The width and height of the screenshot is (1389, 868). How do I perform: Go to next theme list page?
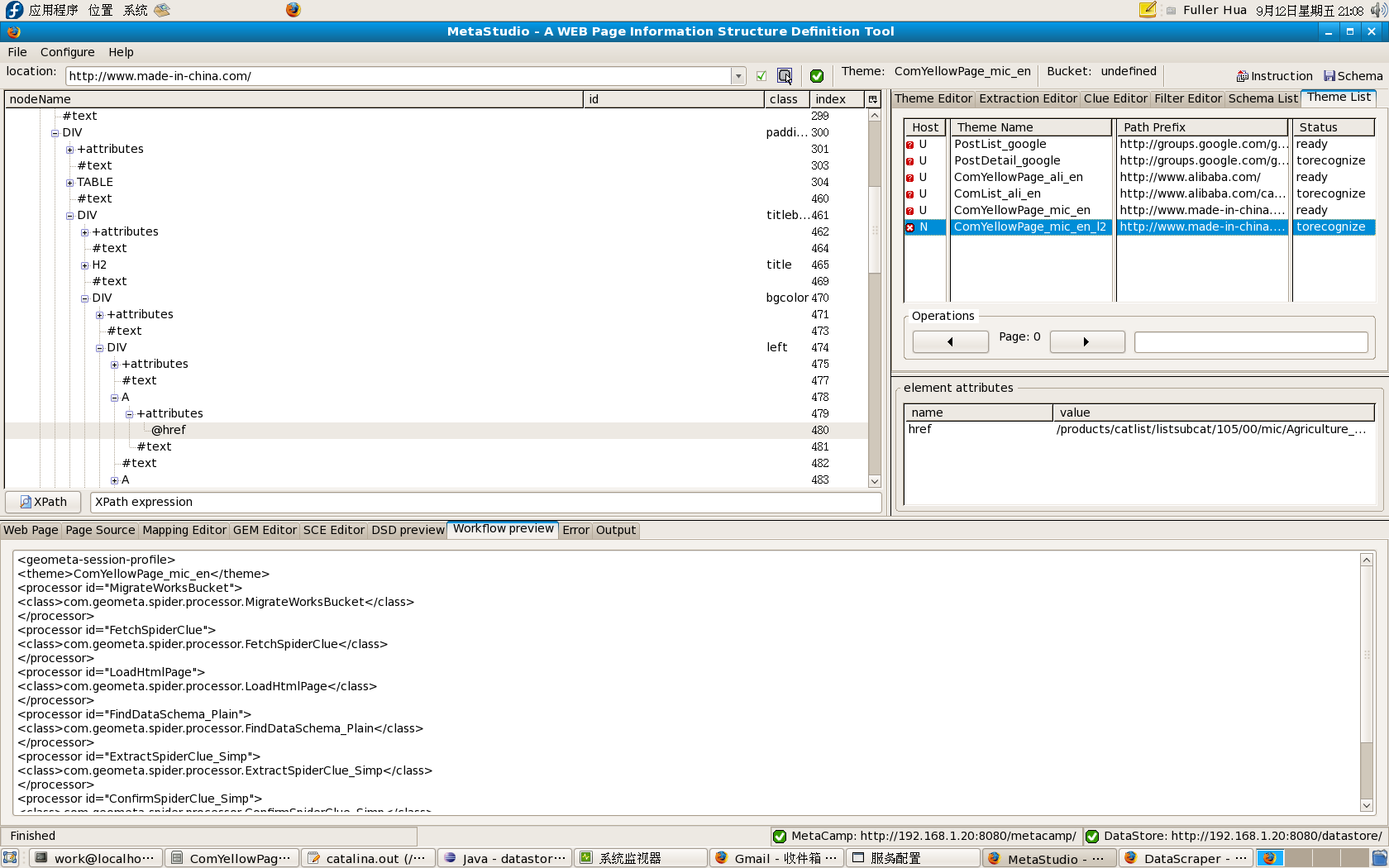[1086, 341]
